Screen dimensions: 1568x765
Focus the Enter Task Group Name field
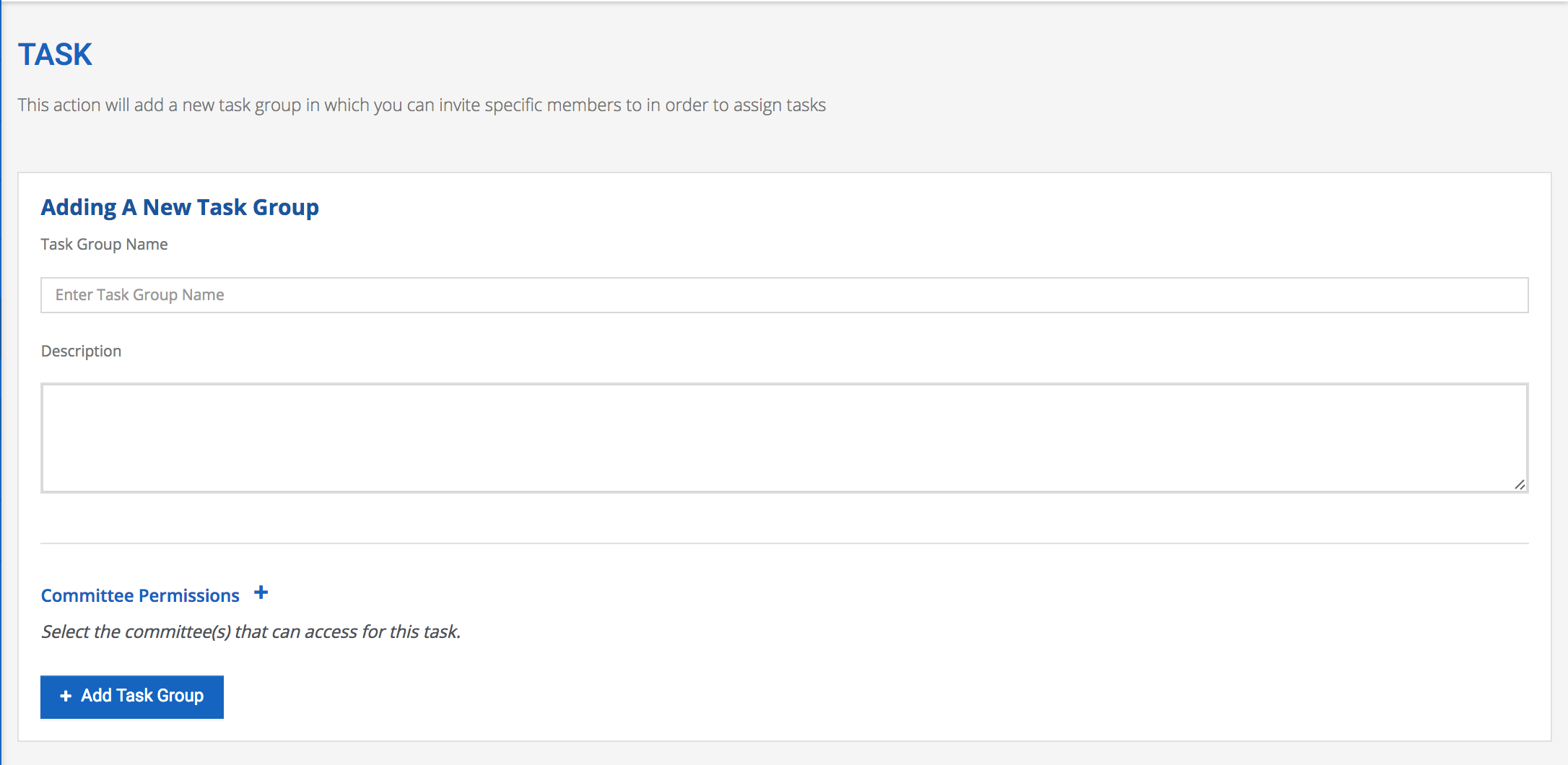[784, 295]
